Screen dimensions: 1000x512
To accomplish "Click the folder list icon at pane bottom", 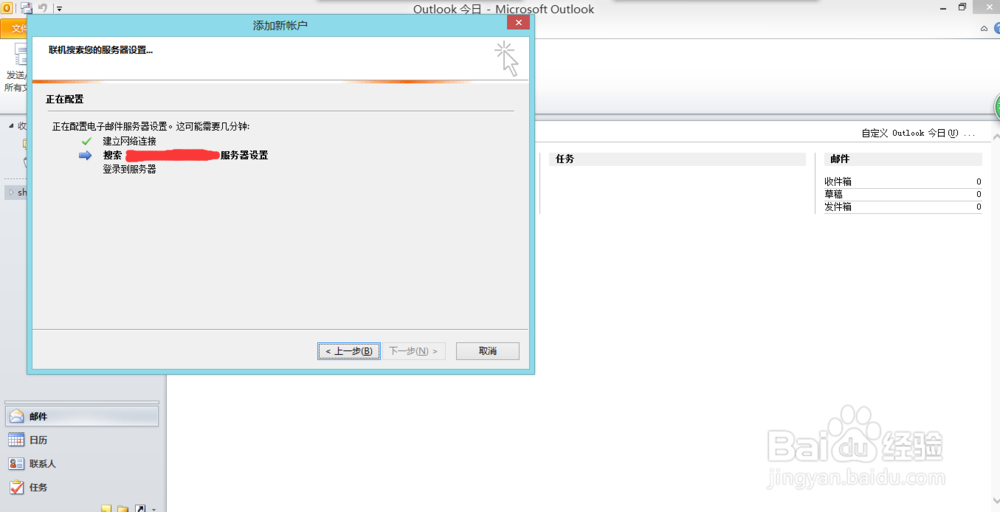I will point(122,508).
